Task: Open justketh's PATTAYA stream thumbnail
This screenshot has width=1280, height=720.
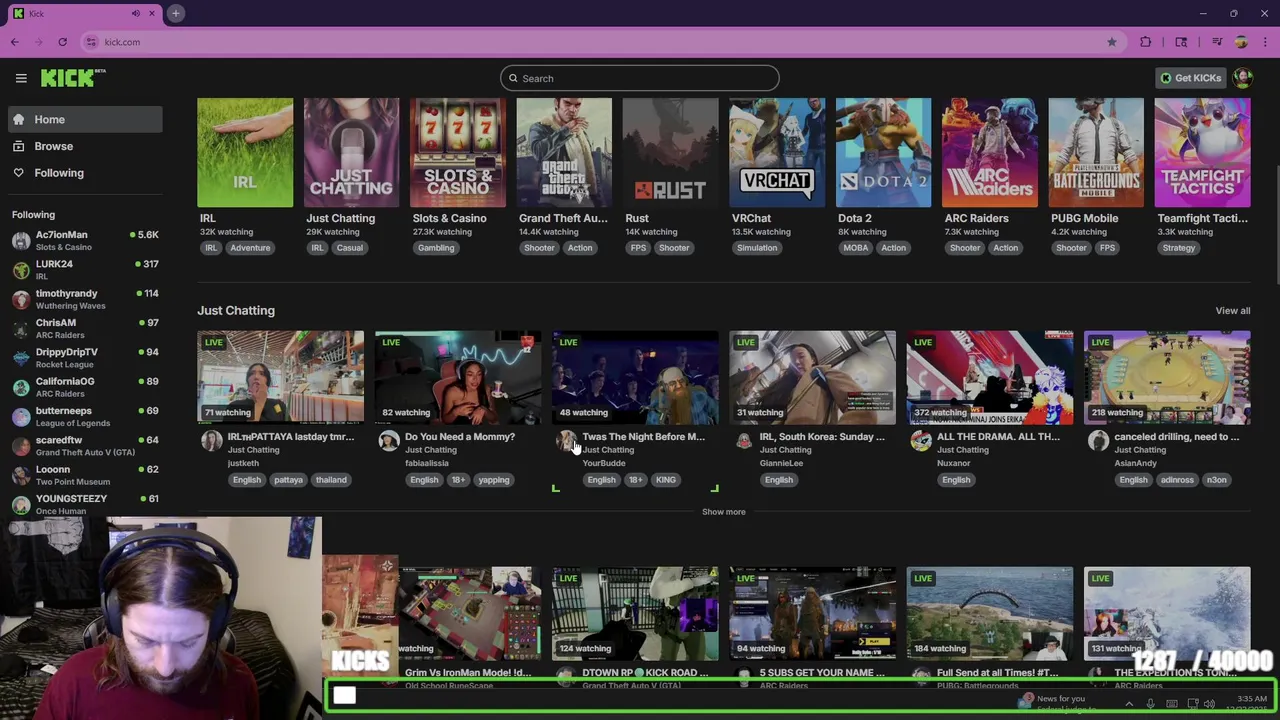Action: point(280,377)
